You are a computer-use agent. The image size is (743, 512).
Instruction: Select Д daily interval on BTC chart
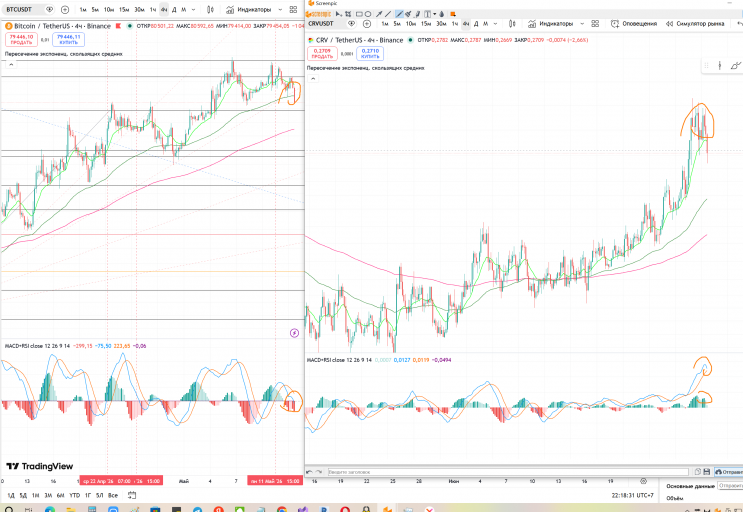(174, 9)
